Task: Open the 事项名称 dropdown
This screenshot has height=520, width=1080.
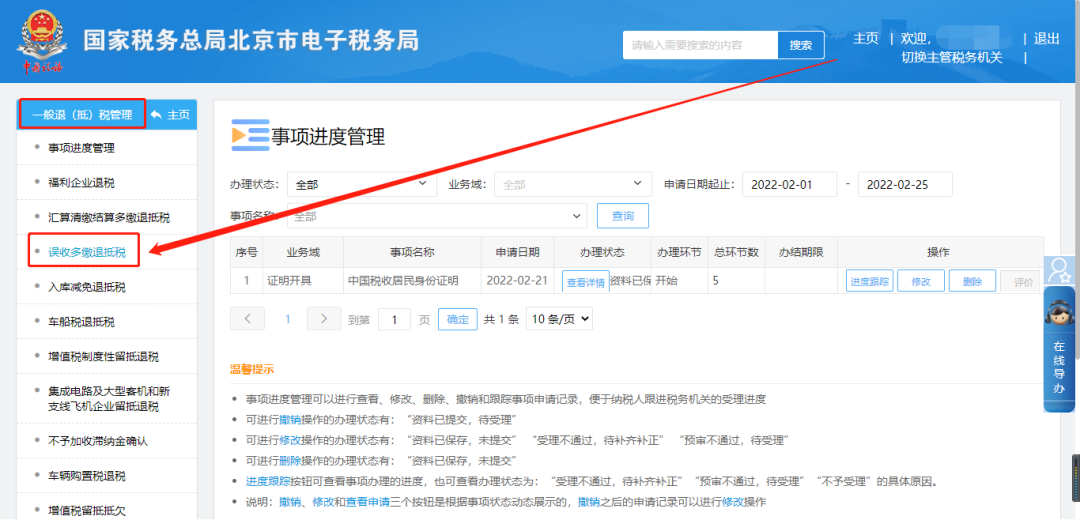Action: [437, 216]
